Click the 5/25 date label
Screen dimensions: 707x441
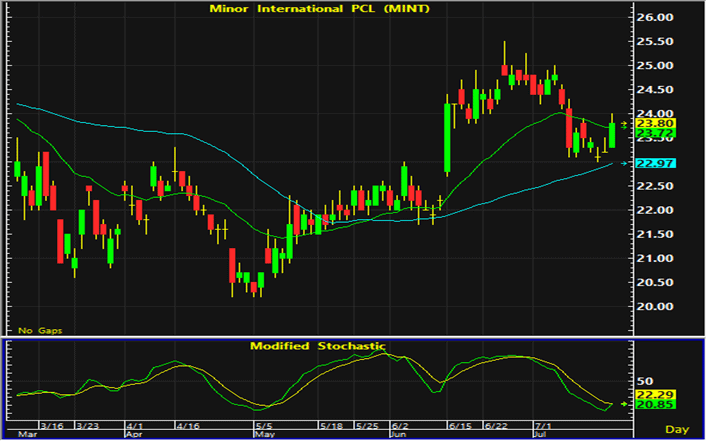pos(365,426)
